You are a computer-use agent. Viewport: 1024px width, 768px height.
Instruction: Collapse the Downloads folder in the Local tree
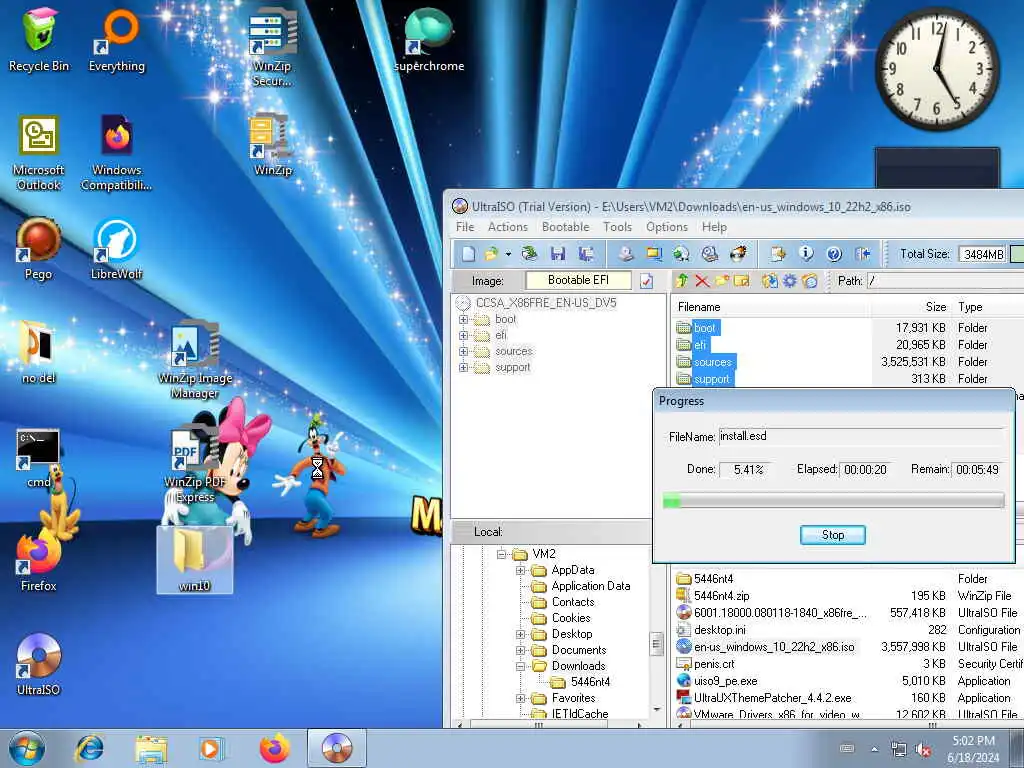coord(520,667)
